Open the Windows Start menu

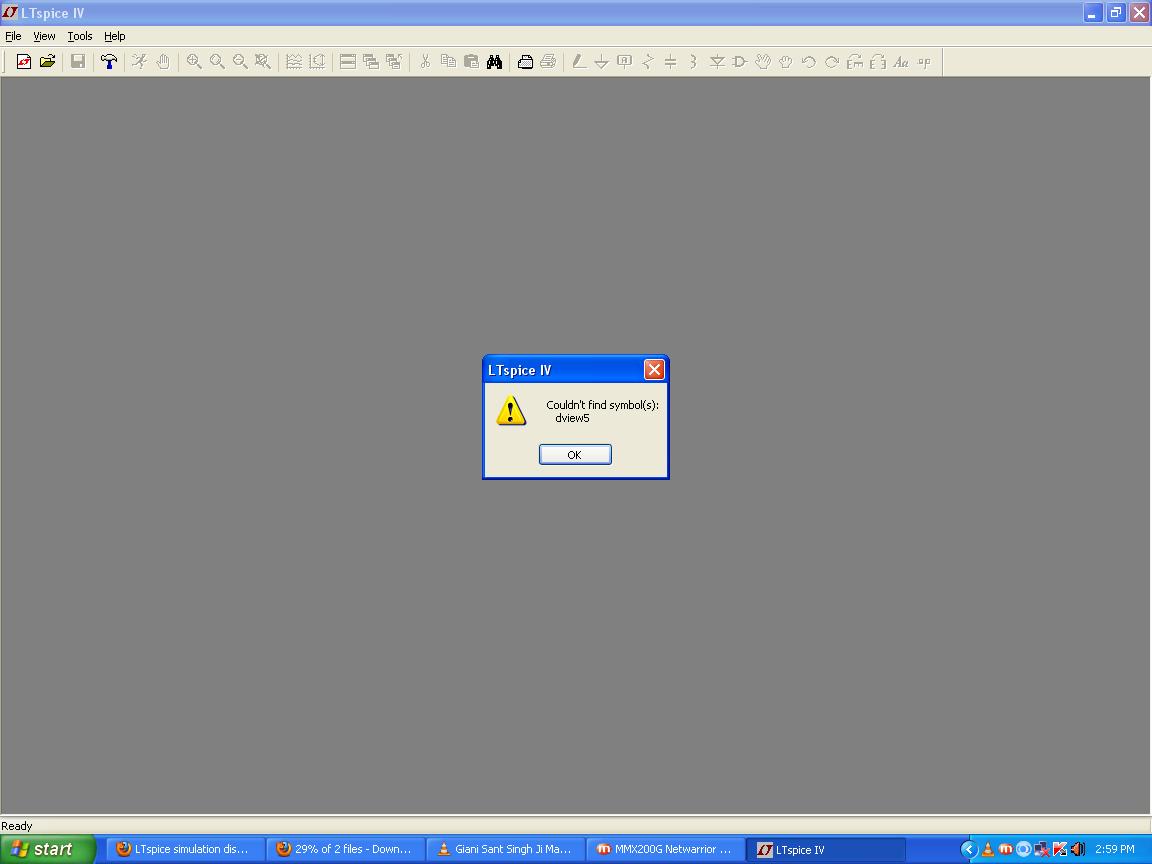pyautogui.click(x=47, y=849)
